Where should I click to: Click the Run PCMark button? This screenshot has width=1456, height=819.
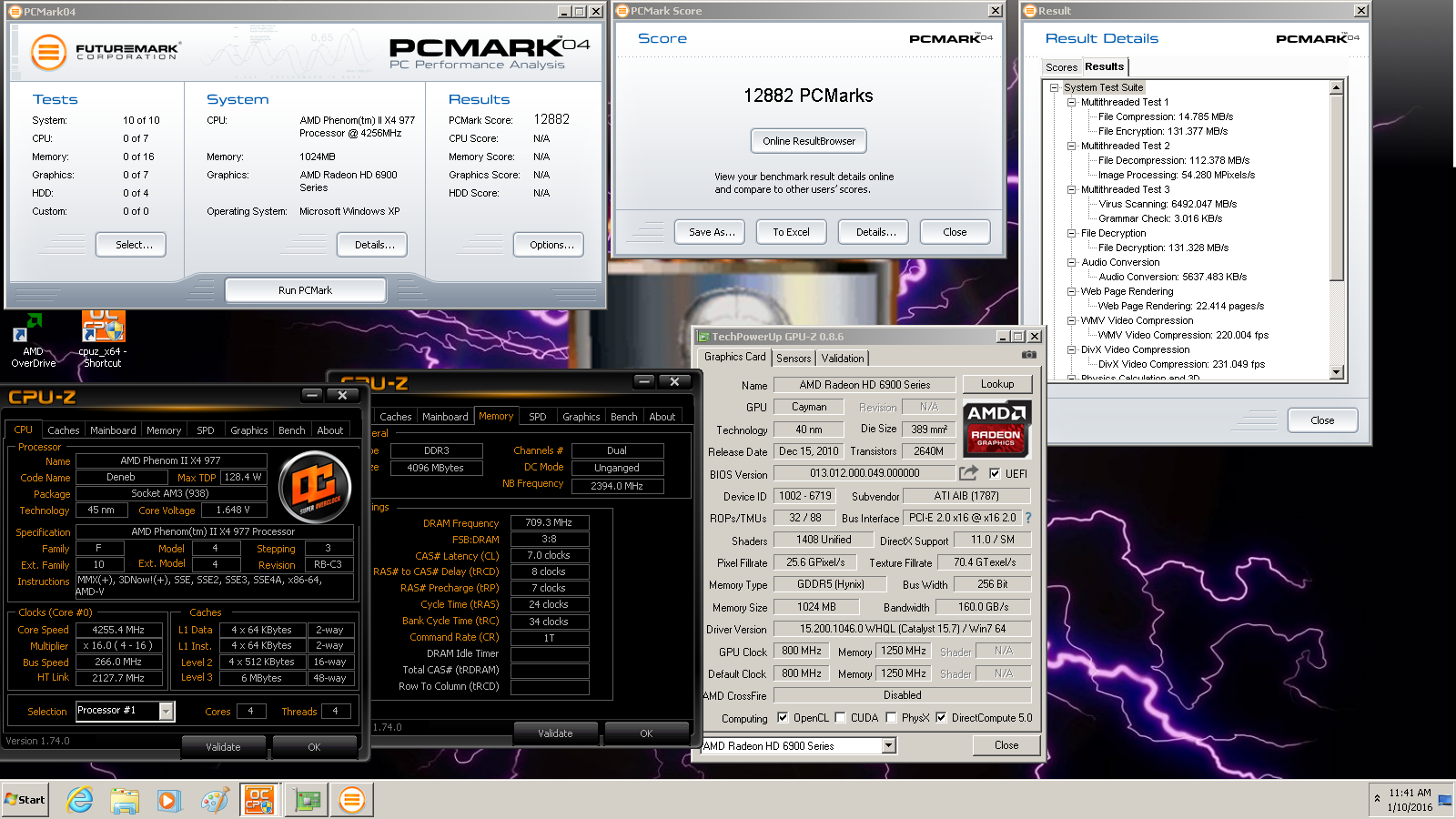click(x=305, y=290)
